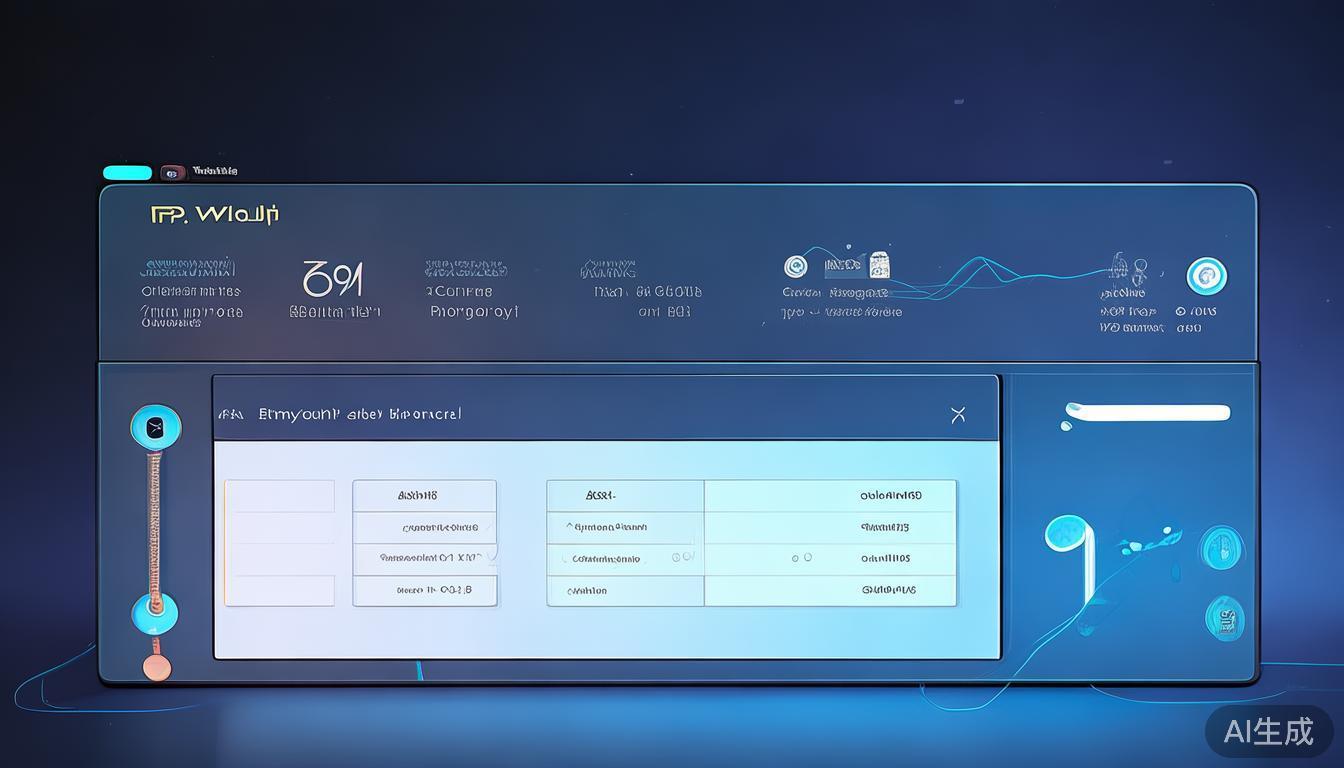1344x768 pixels.
Task: Expand the dropdown on the third field of the dialog
Action: coord(492,556)
